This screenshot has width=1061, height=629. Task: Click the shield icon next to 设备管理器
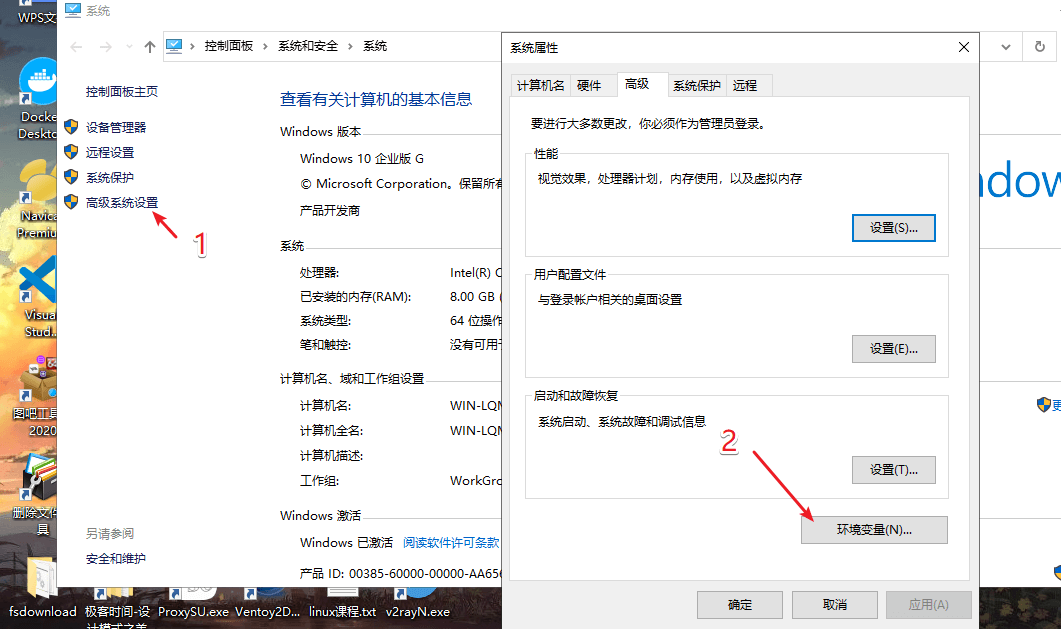pos(71,127)
